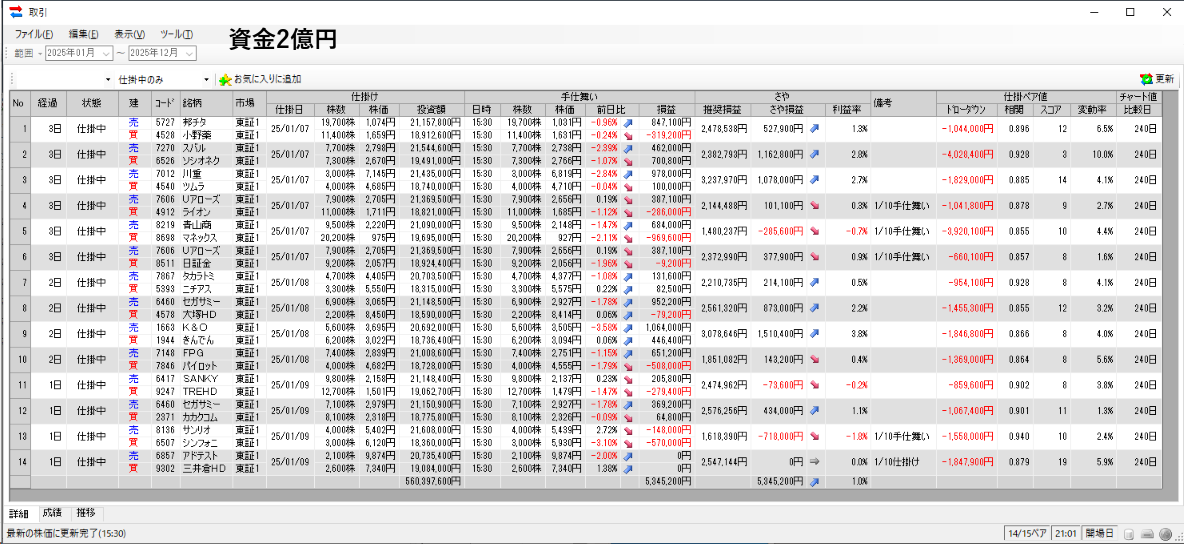Click the 売 link in row 1
Screen dimensions: 1184x544
pyautogui.click(x=134, y=122)
